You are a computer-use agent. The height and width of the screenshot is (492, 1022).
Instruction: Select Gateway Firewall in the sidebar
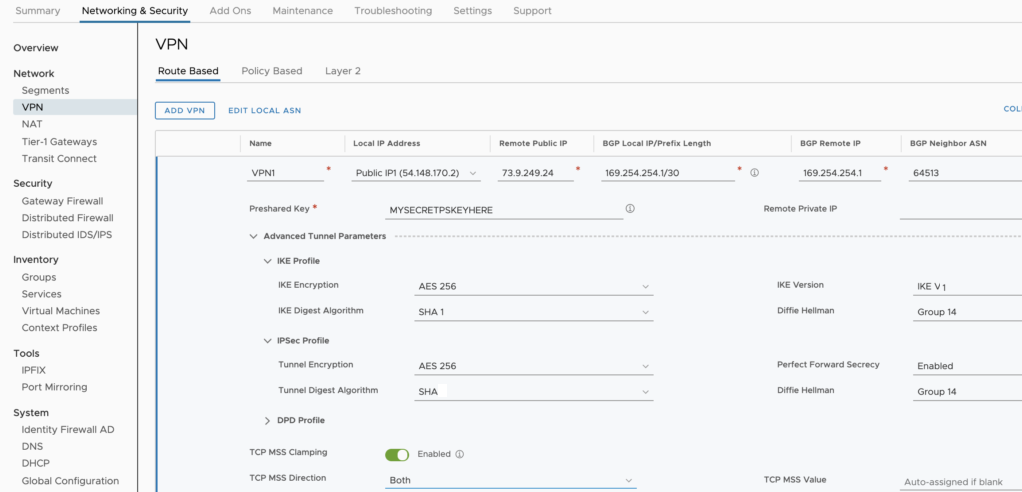tap(62, 201)
